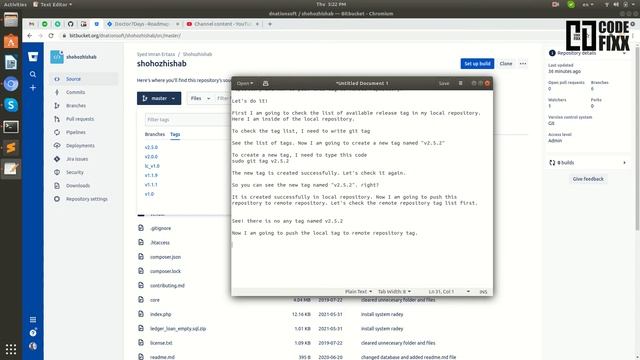
Task: Click Give feedback button
Action: click(x=588, y=179)
